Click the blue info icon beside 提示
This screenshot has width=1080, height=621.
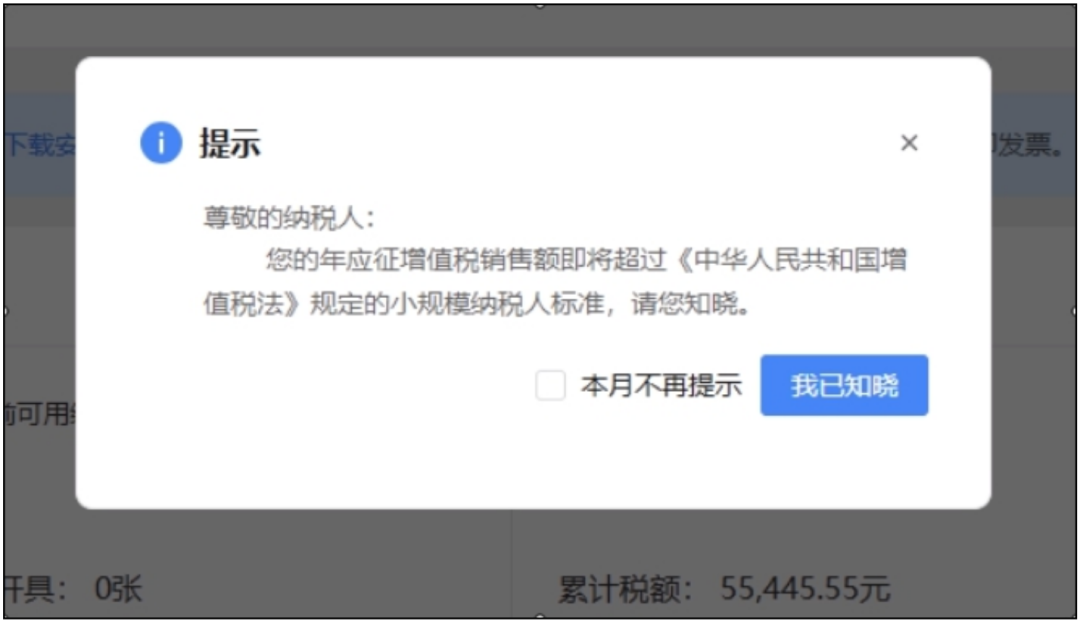point(161,143)
